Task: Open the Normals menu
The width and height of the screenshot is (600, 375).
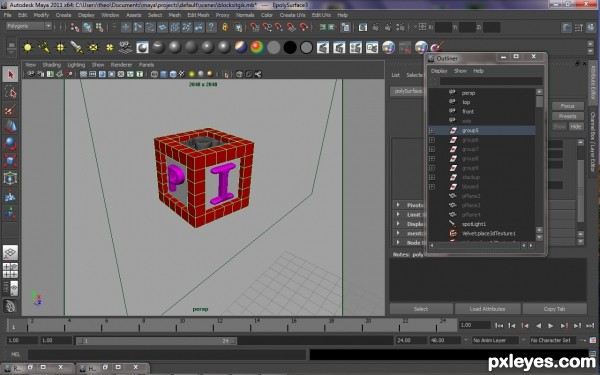Action: 245,15
